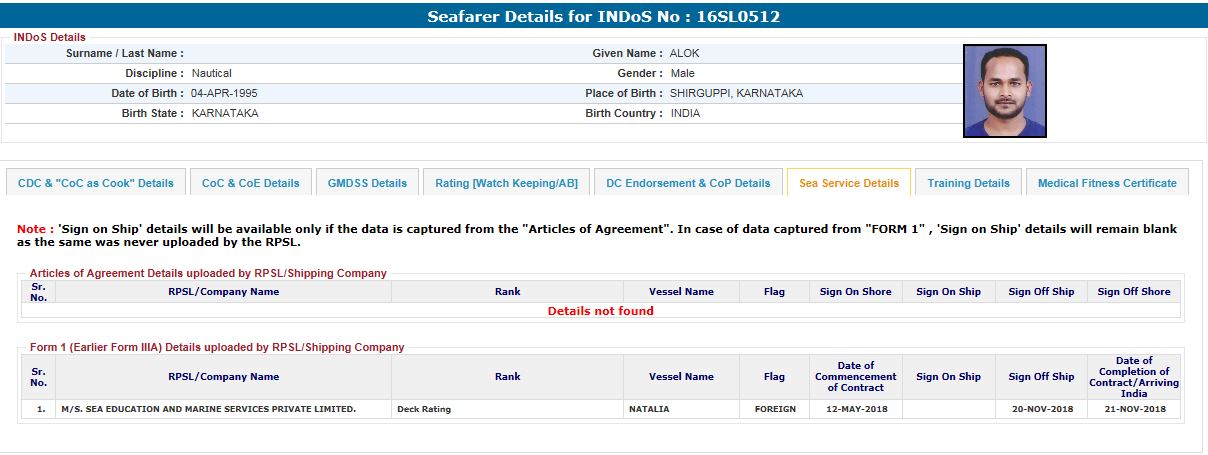Open the GMDSS Details tab
This screenshot has width=1208, height=455.
pyautogui.click(x=367, y=183)
